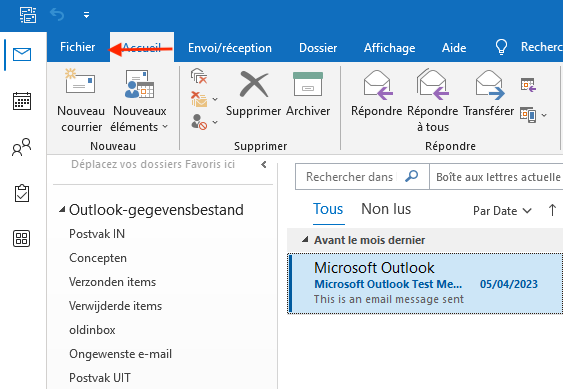This screenshot has height=389, width=563.
Task: Collapse the Outlook-gegevensbestand tree
Action: click(62, 209)
